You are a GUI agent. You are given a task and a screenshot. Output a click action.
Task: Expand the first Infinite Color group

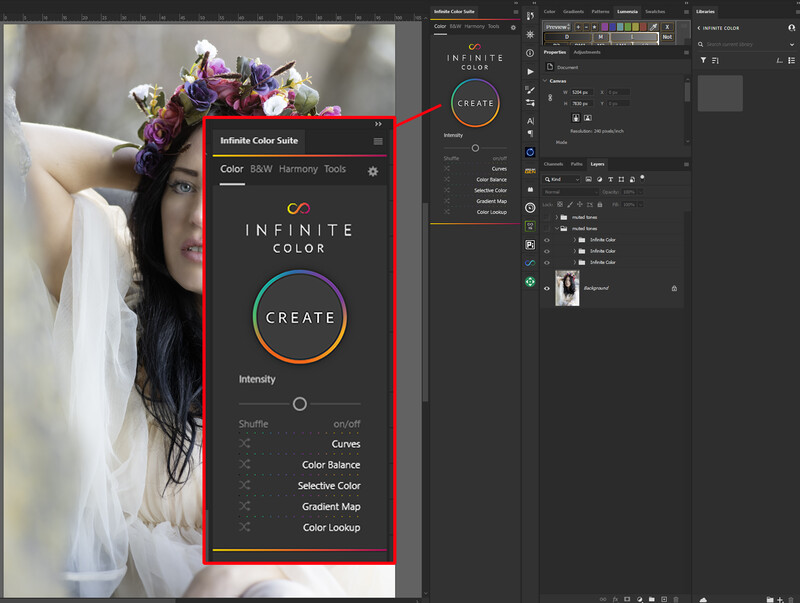pyautogui.click(x=574, y=240)
